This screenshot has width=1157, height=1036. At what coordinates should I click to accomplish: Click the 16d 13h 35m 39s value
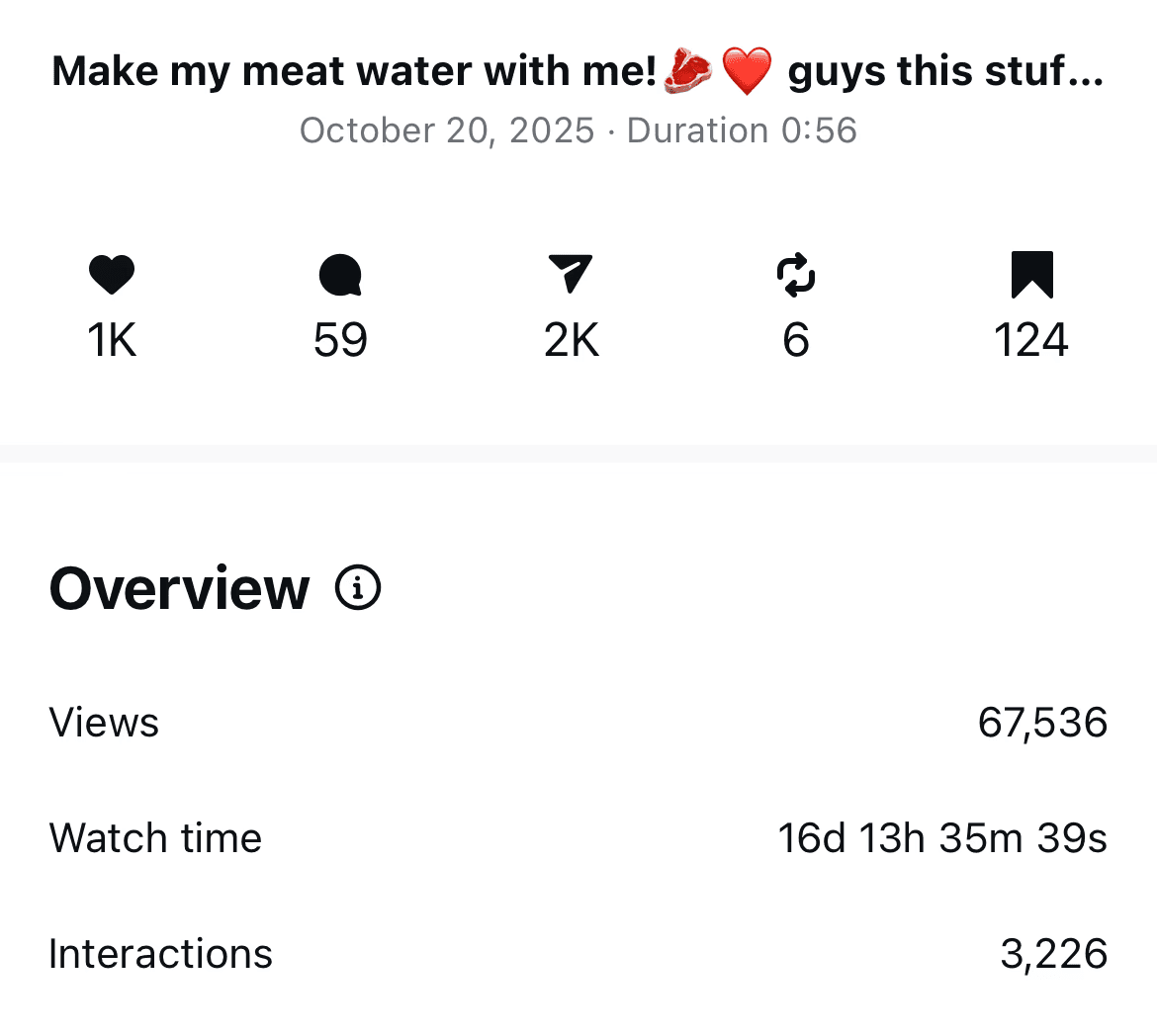click(942, 838)
